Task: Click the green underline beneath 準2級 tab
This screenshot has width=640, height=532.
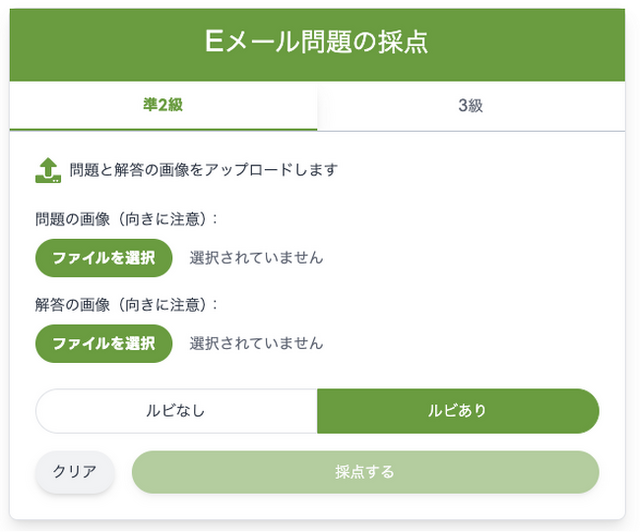Action: (x=163, y=129)
